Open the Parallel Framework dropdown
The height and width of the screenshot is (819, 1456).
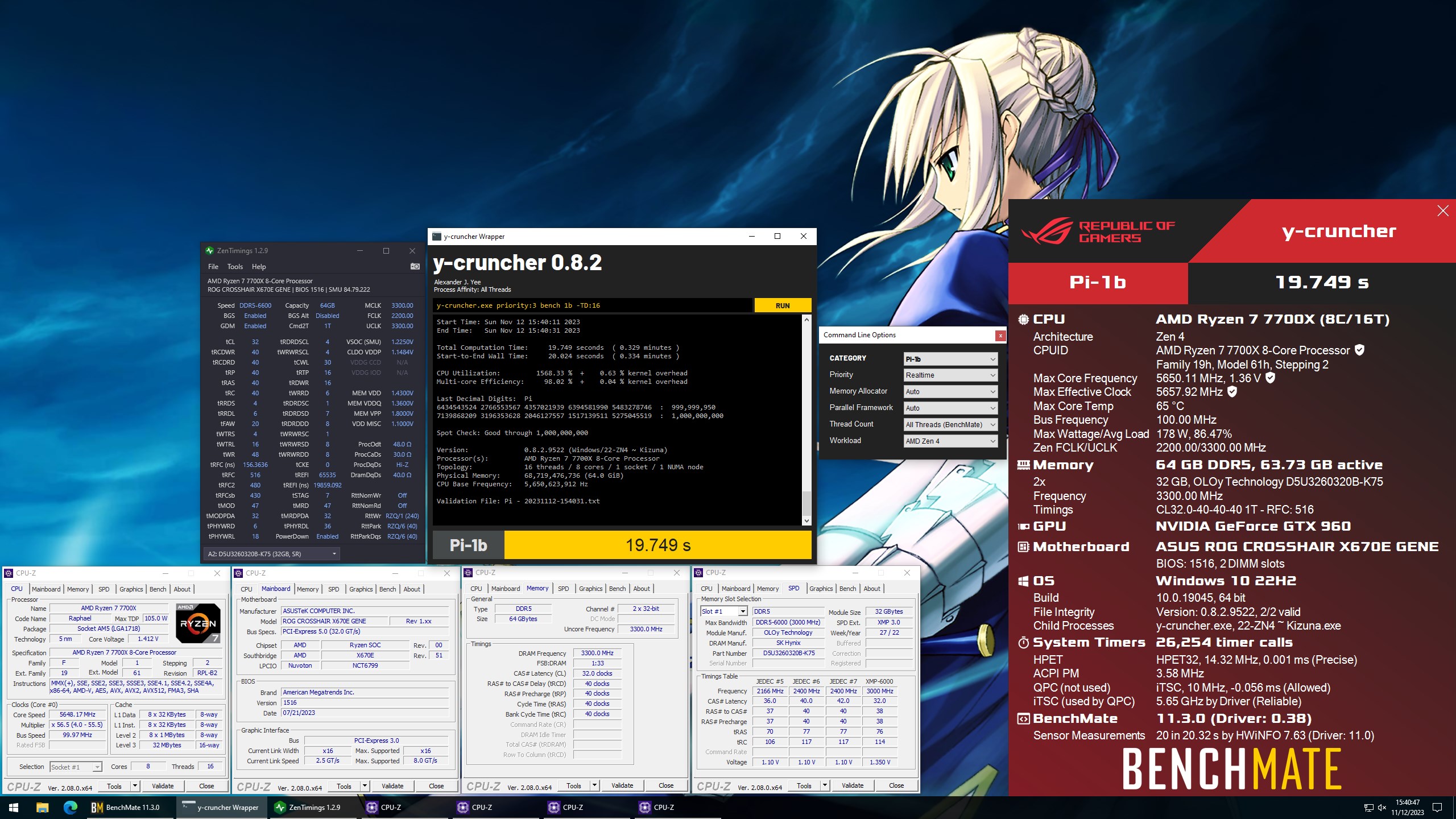(951, 408)
